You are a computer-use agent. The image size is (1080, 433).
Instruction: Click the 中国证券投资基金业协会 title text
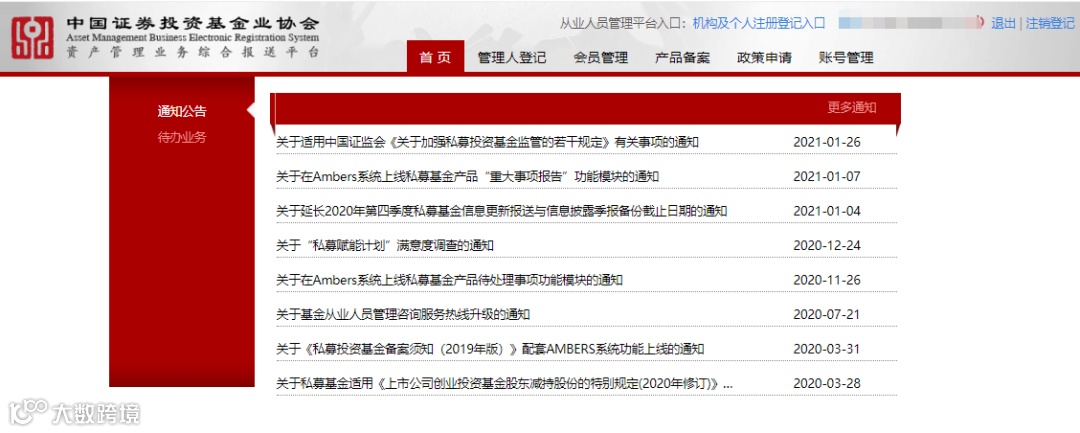click(193, 21)
